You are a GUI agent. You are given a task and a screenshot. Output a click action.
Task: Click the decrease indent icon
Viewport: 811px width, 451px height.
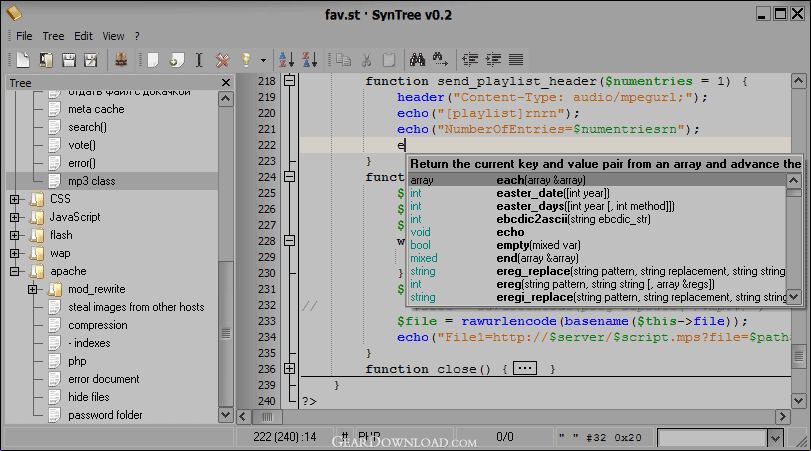click(x=470, y=60)
